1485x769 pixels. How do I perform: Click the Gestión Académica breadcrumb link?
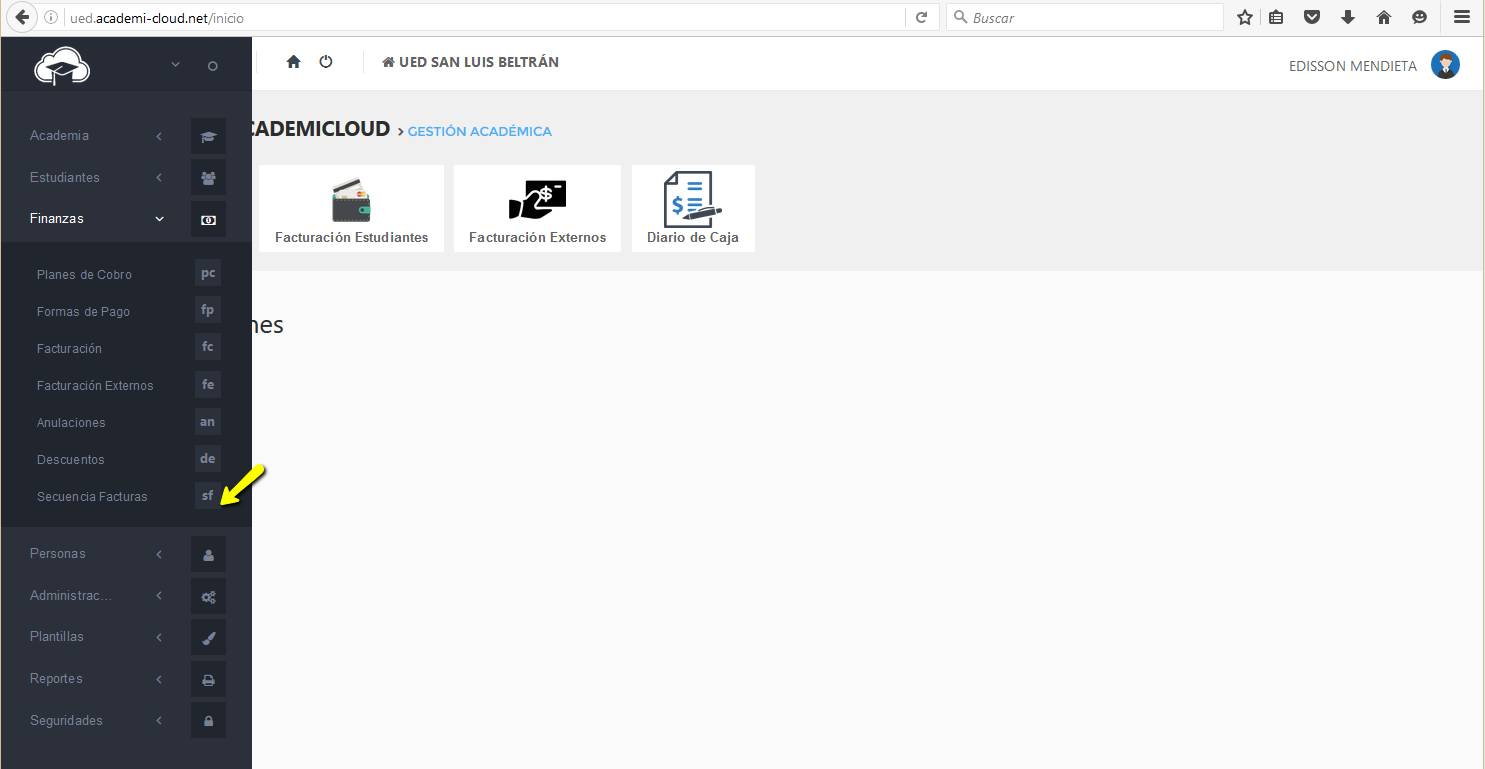point(479,131)
